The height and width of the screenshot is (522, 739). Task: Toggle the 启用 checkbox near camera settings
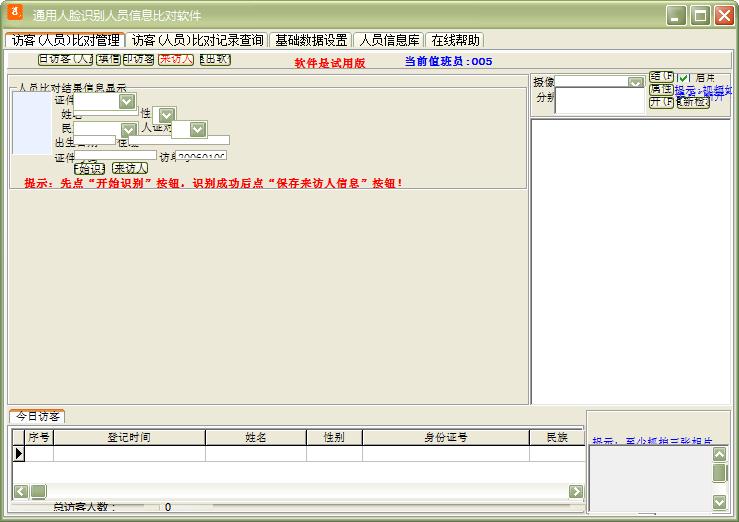[x=684, y=77]
